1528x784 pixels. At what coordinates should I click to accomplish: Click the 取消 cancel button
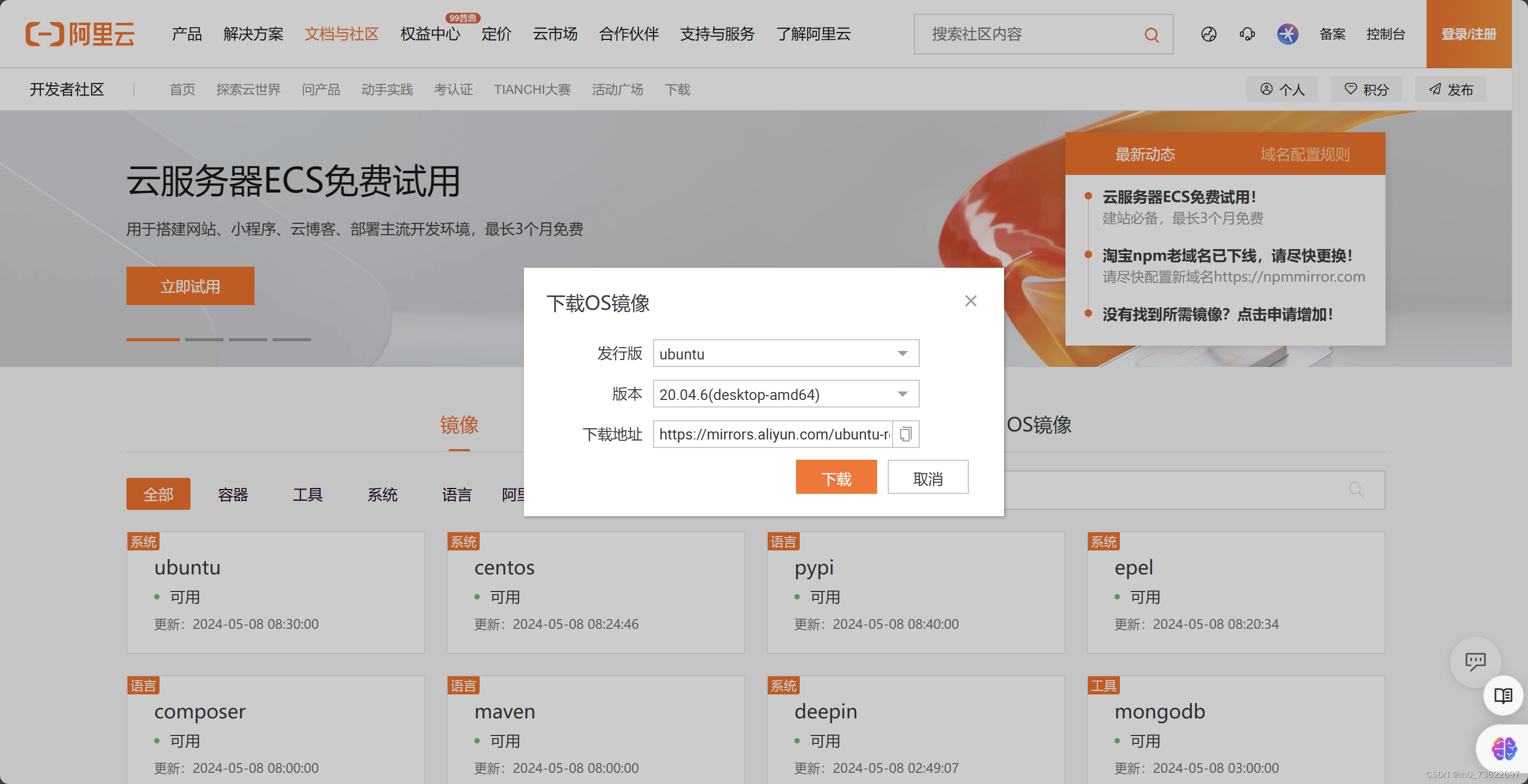928,477
